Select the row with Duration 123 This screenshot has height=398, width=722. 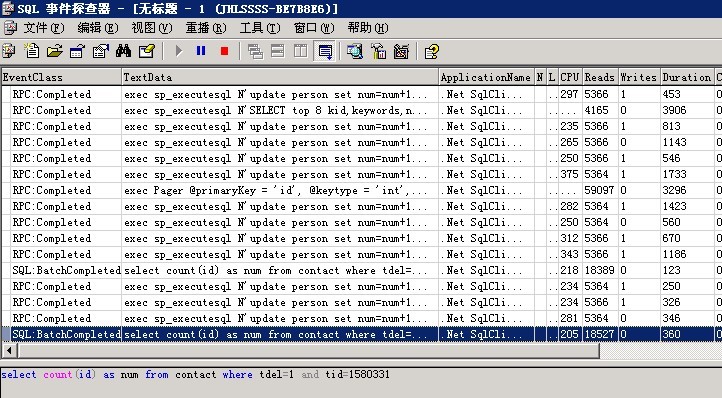pos(361,270)
